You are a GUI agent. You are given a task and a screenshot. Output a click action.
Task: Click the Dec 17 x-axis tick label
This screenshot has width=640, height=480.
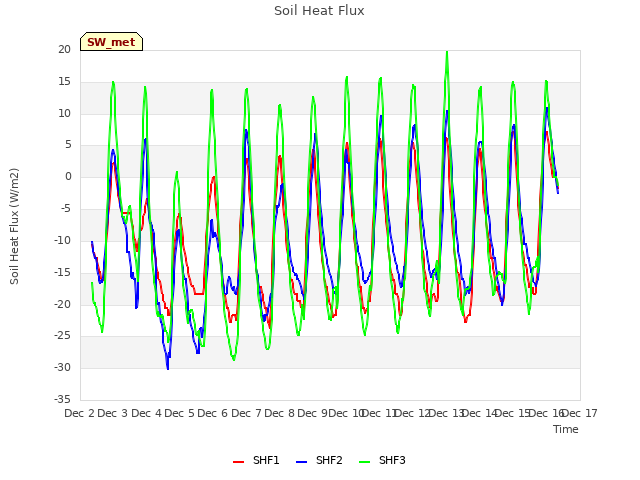pyautogui.click(x=582, y=413)
